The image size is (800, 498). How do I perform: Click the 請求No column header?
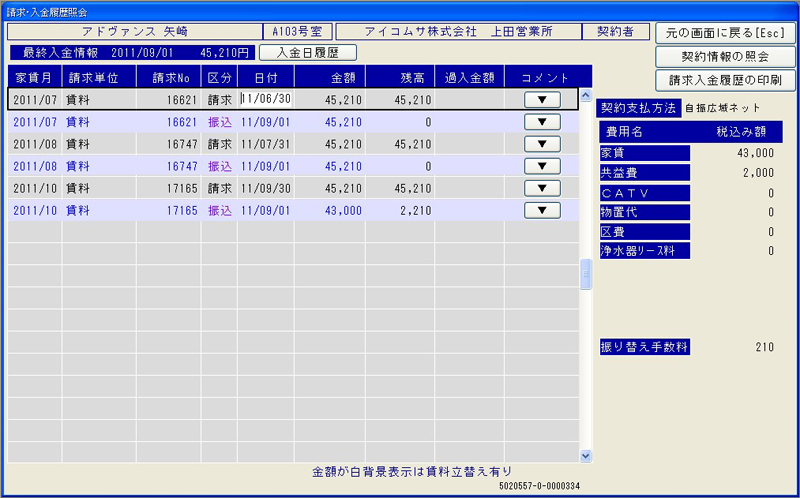tap(169, 77)
